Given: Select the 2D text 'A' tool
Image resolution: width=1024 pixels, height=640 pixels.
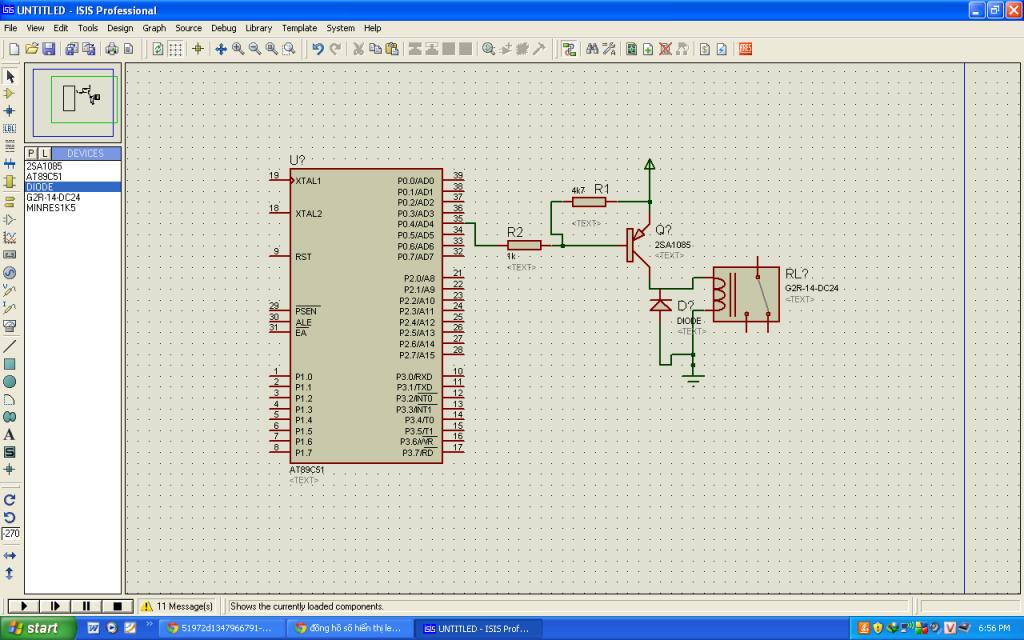Looking at the screenshot, I should click(x=10, y=434).
